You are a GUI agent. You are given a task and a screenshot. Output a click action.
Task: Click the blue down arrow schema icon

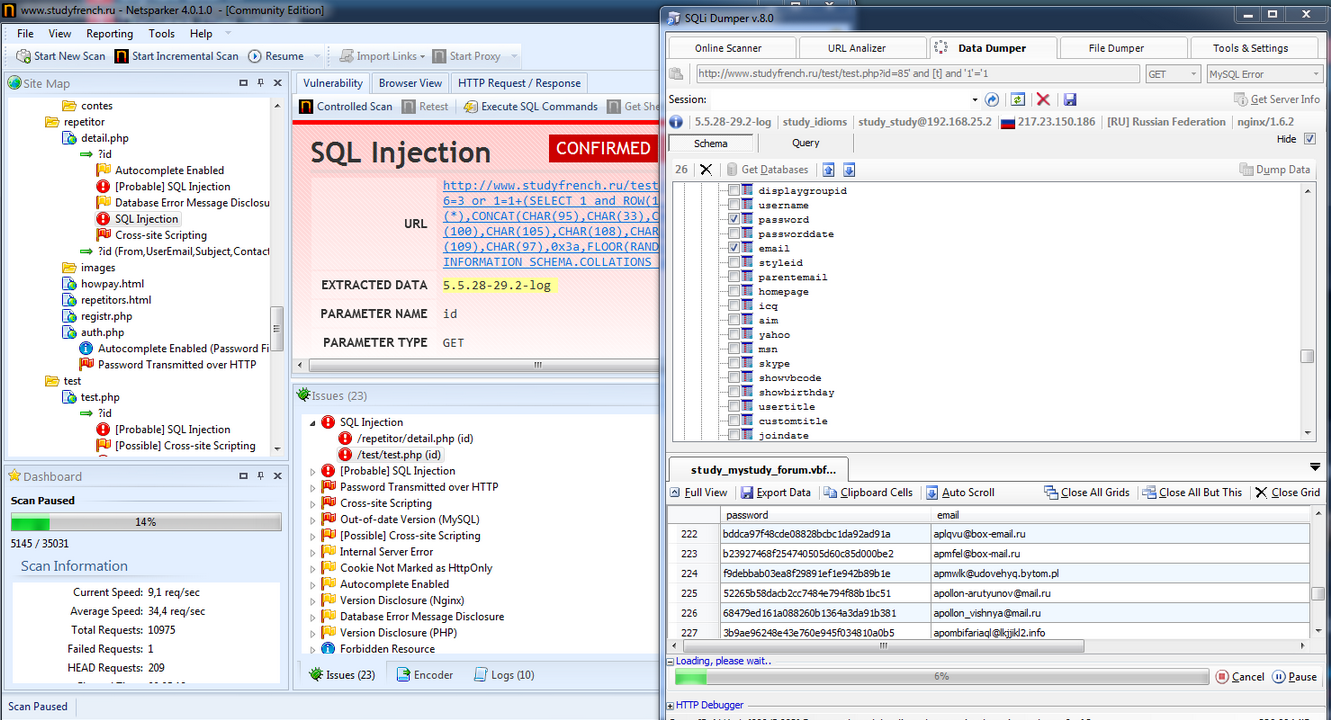(x=849, y=169)
